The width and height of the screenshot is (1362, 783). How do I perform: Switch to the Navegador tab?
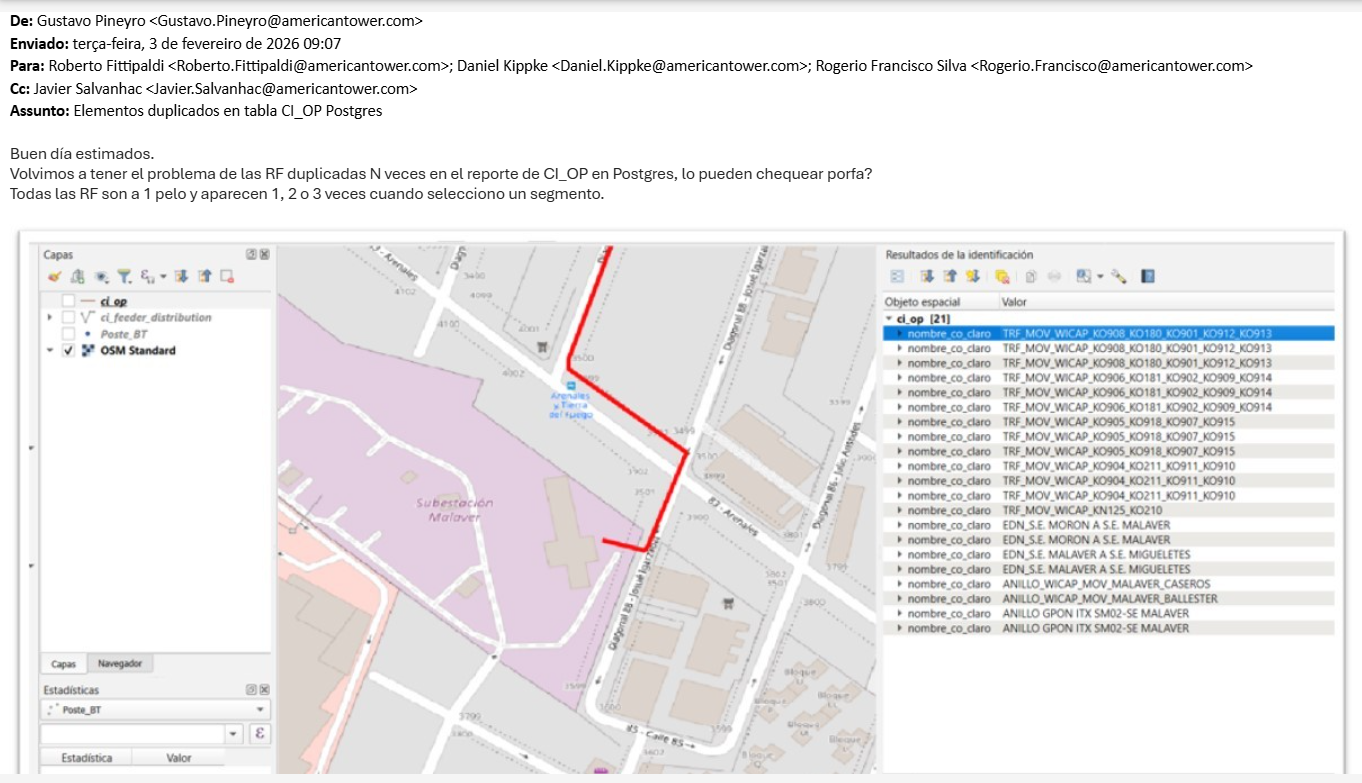tap(120, 664)
